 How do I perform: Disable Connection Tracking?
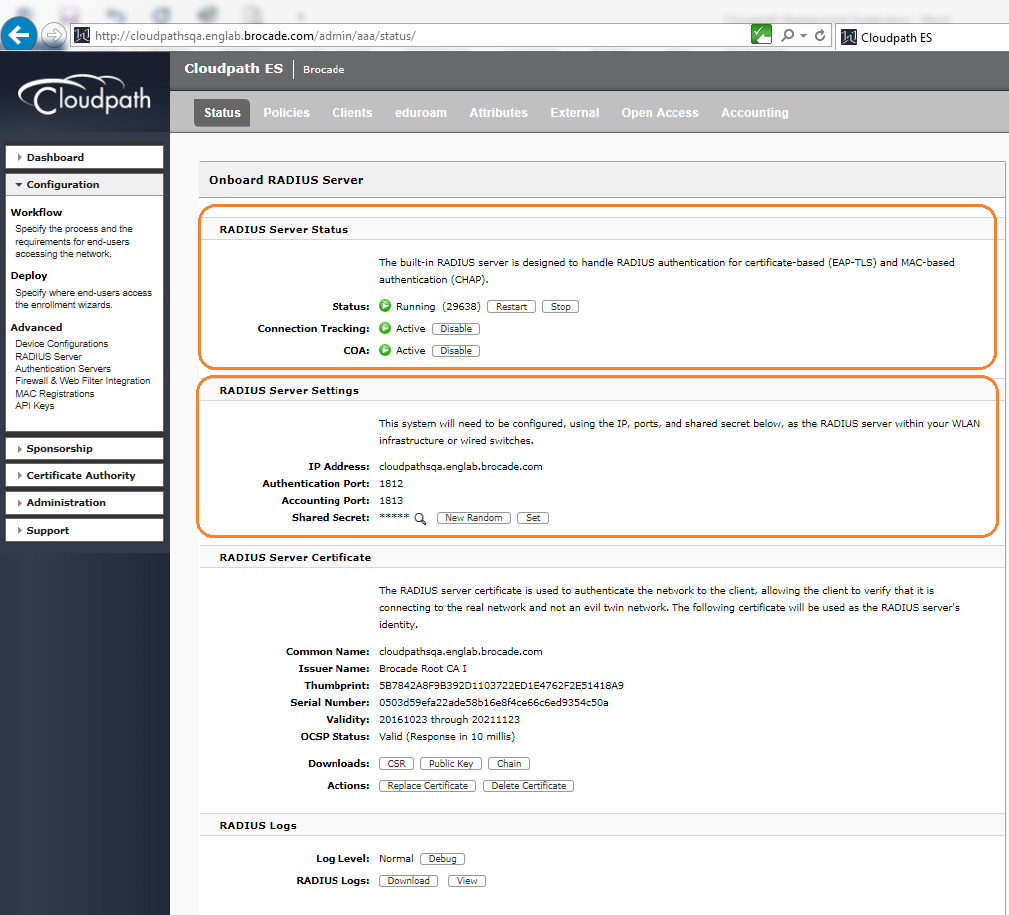456,329
